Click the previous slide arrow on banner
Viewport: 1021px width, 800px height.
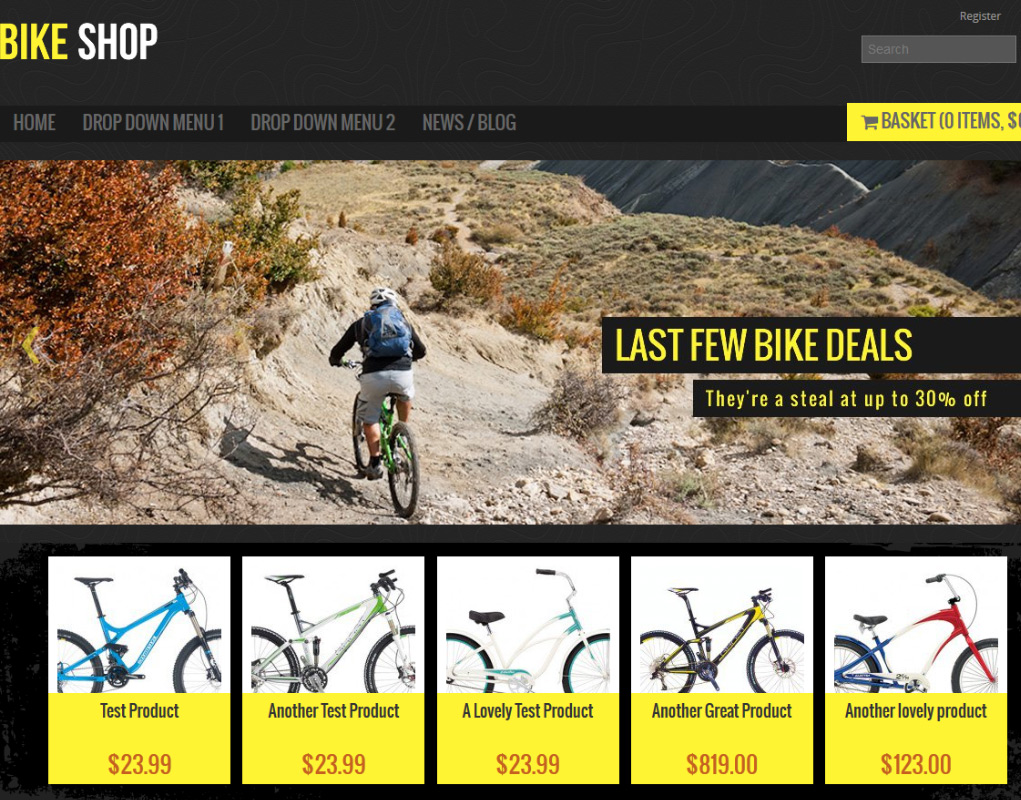click(x=31, y=345)
